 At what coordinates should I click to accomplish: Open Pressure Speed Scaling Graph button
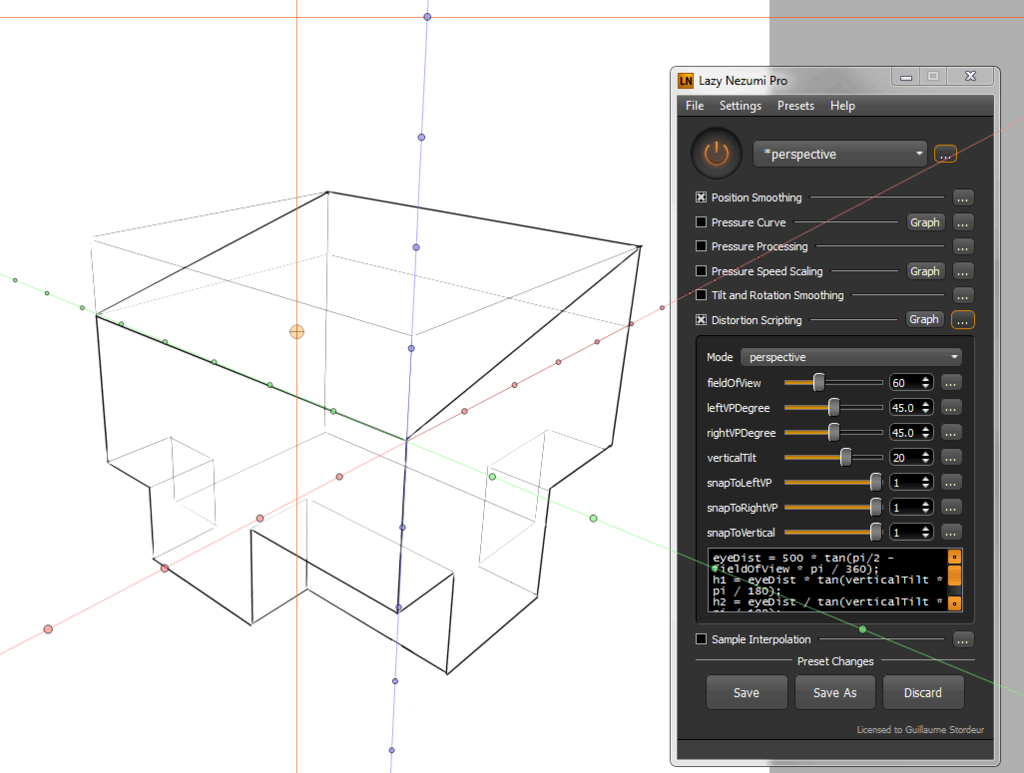coord(925,271)
